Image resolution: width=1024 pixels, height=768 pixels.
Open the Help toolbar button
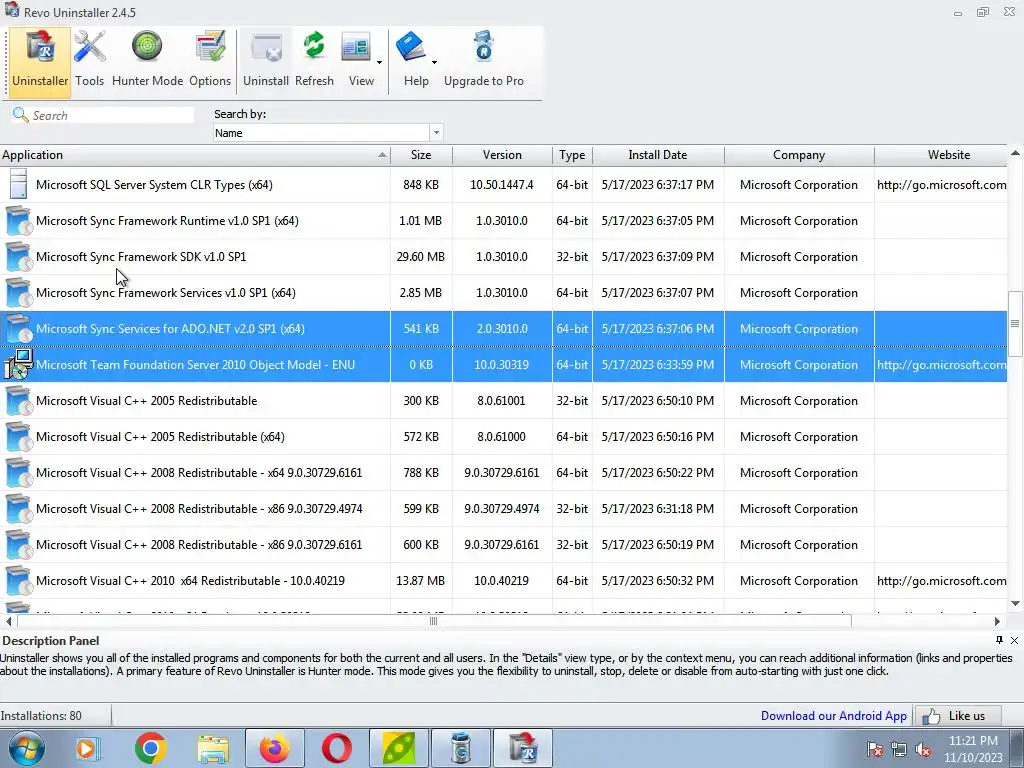coord(414,61)
